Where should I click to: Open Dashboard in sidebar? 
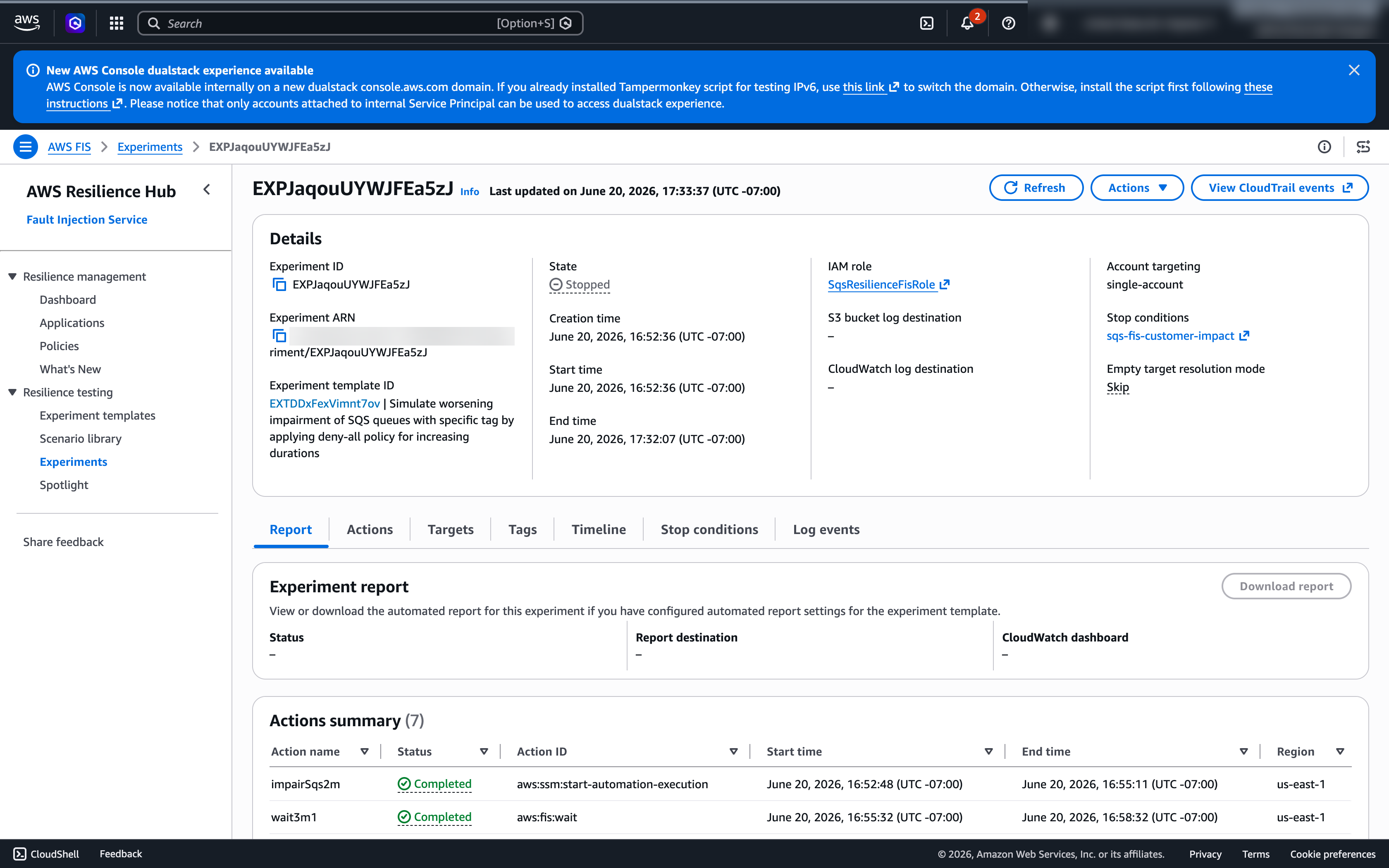coord(68,300)
